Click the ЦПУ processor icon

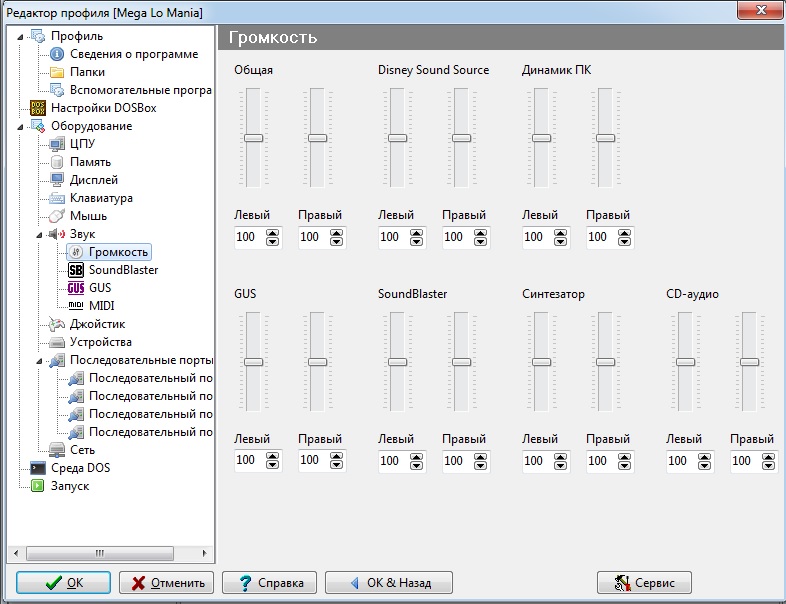(x=57, y=144)
